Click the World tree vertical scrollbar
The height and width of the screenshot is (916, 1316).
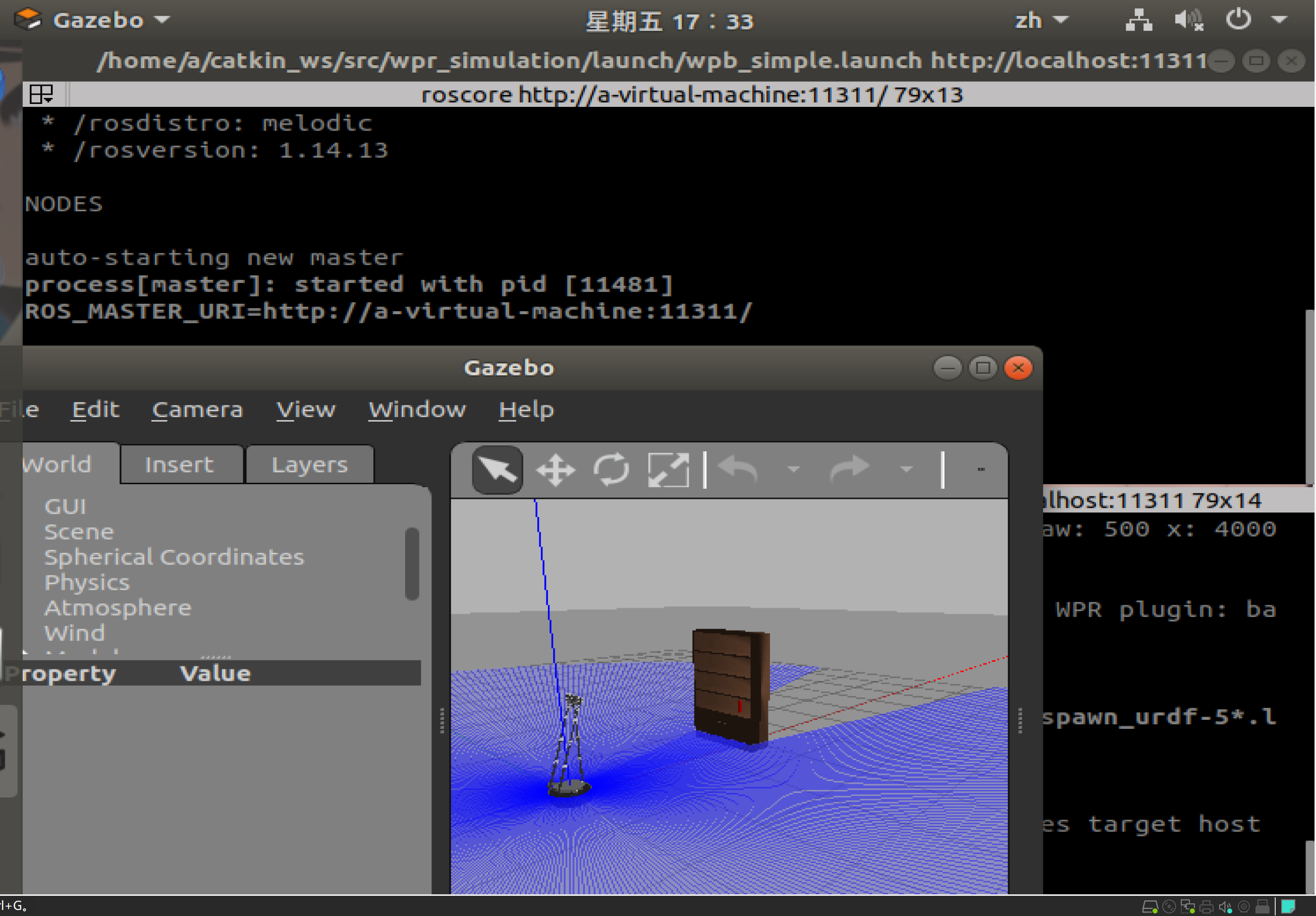pos(412,564)
